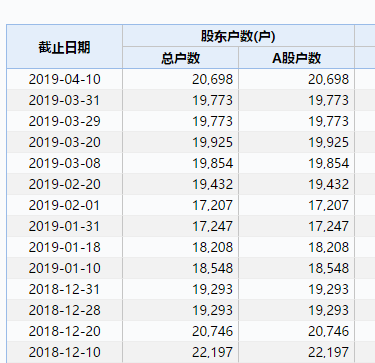Screen dimensions: 375x363
Task: Click A股户数 value 19,854 for 2019-03-08
Action: [329, 163]
